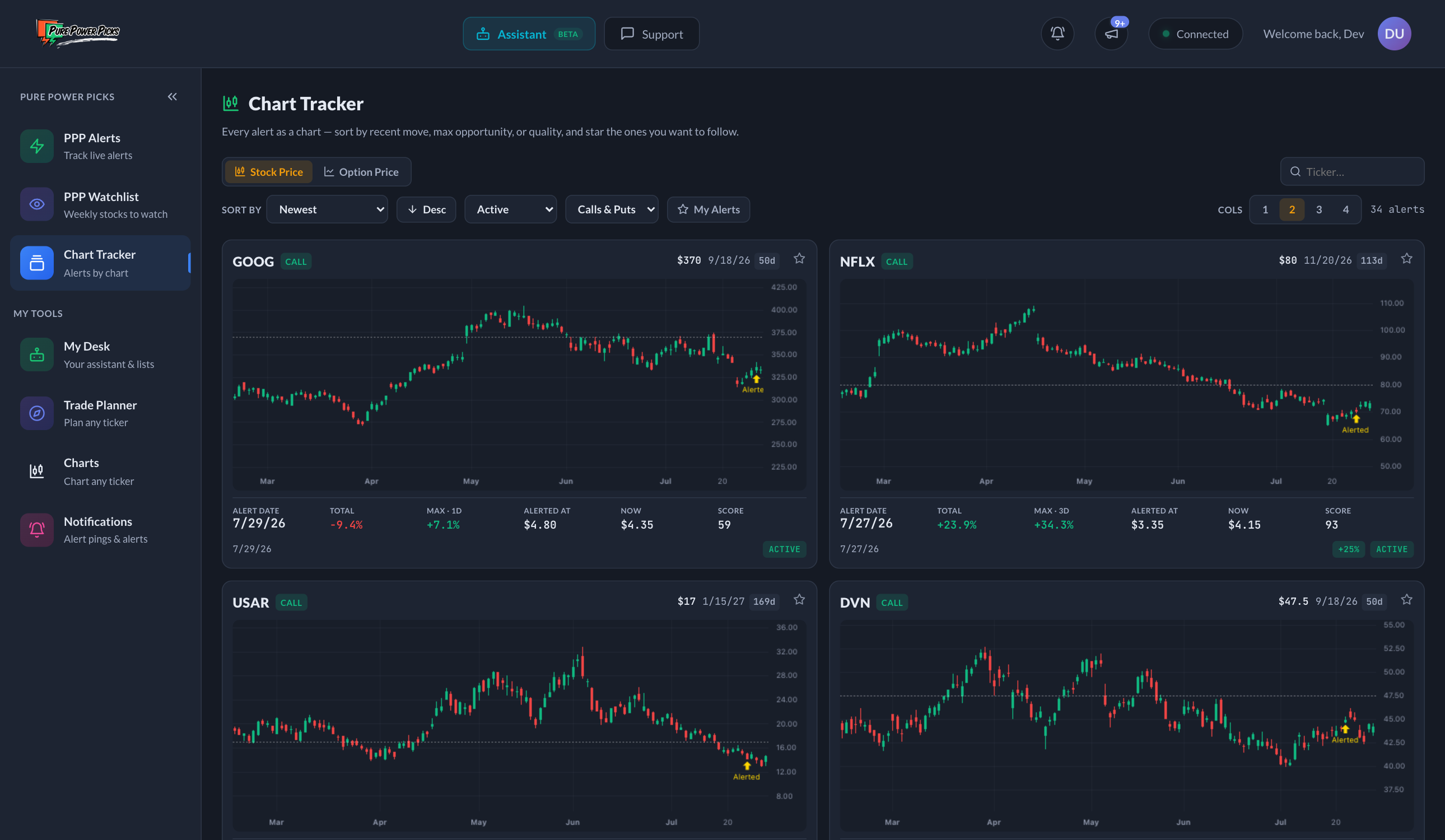Click the Connected status indicator
Screen dimensions: 1445x840
pos(1195,34)
